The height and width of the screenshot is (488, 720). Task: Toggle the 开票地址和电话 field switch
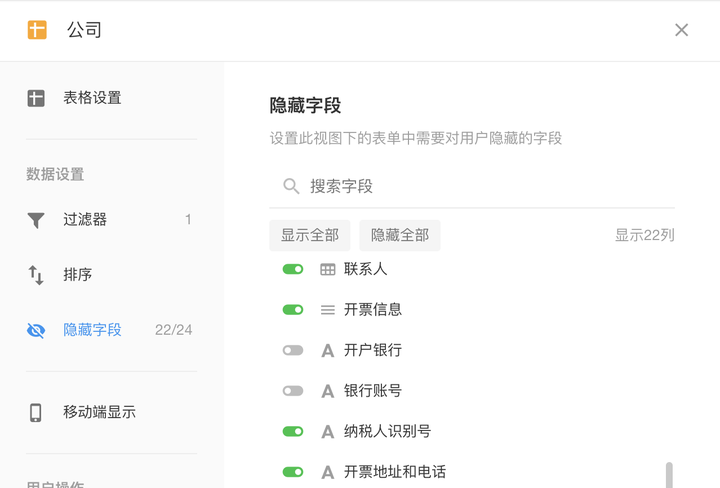[x=293, y=472]
